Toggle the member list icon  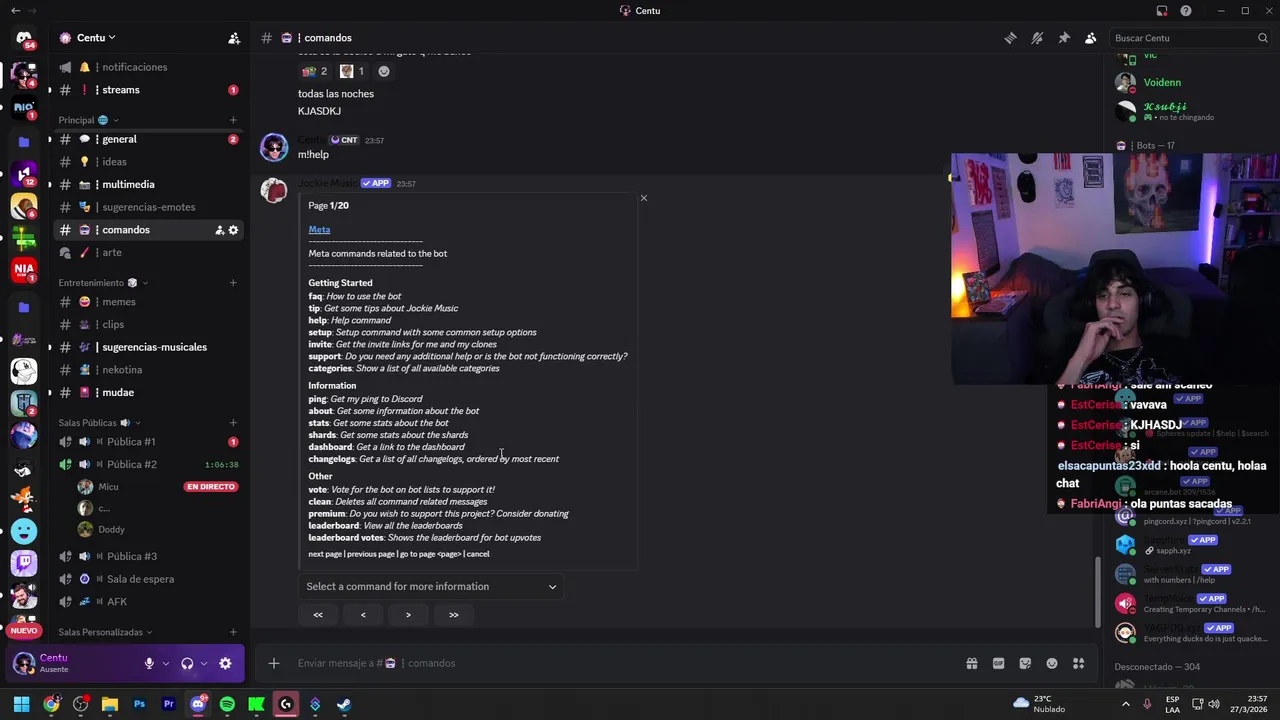point(1091,38)
